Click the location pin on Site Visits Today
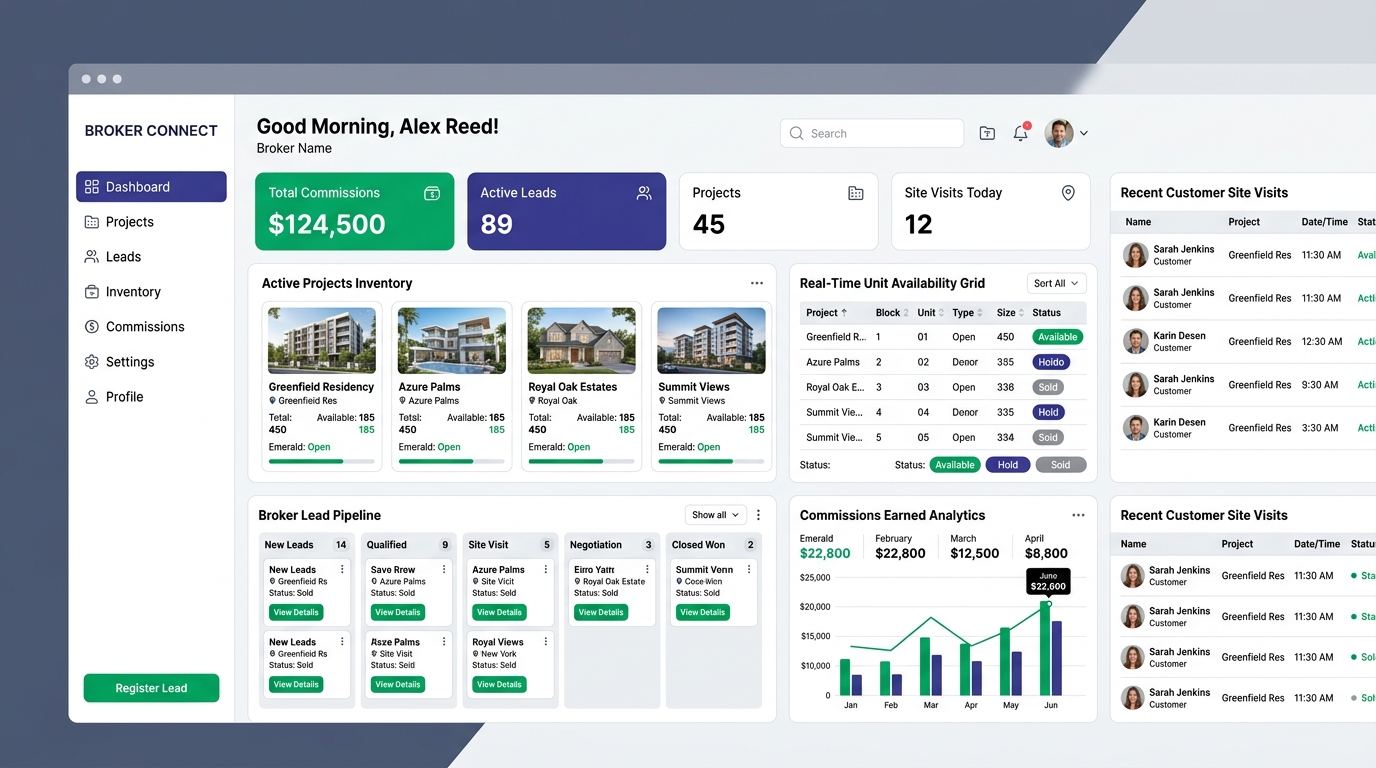 click(1068, 193)
